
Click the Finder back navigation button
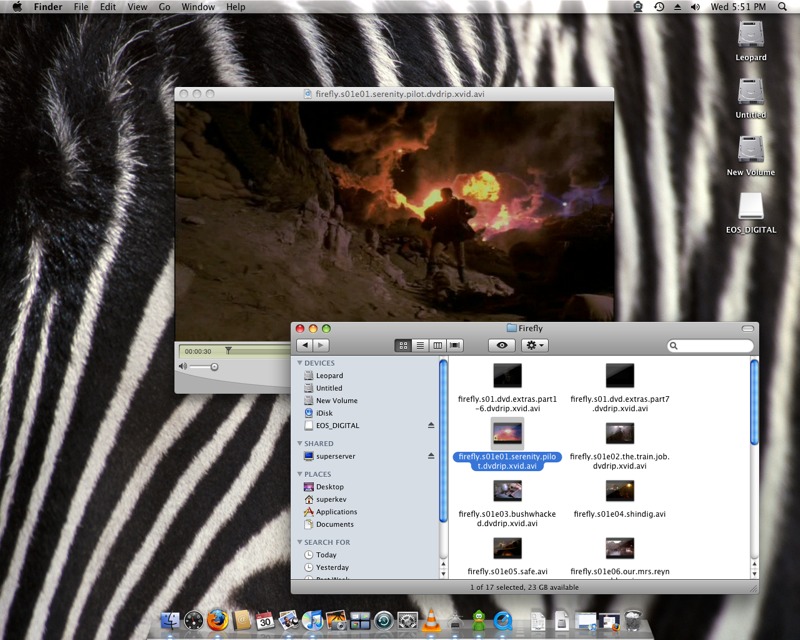(x=304, y=345)
